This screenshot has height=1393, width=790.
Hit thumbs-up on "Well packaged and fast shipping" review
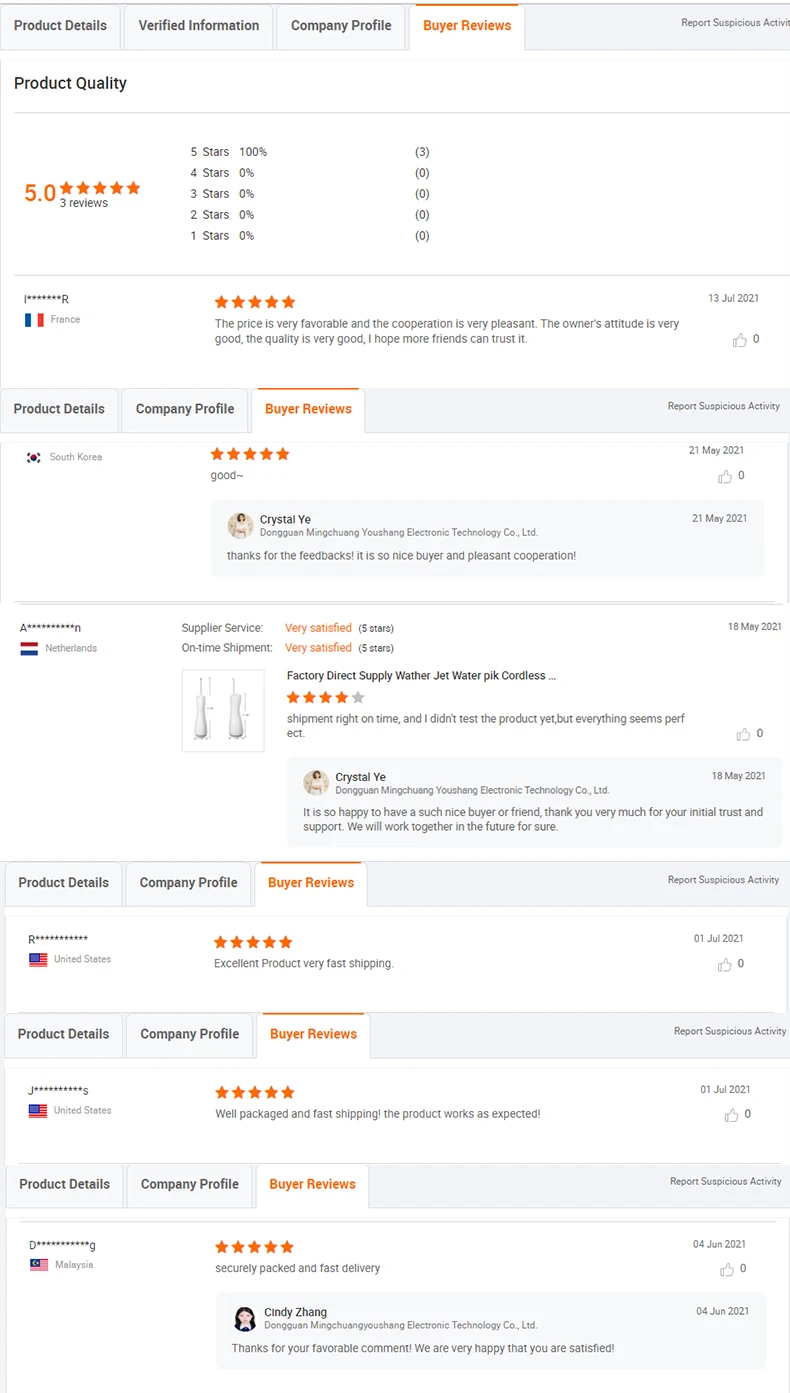point(732,1115)
